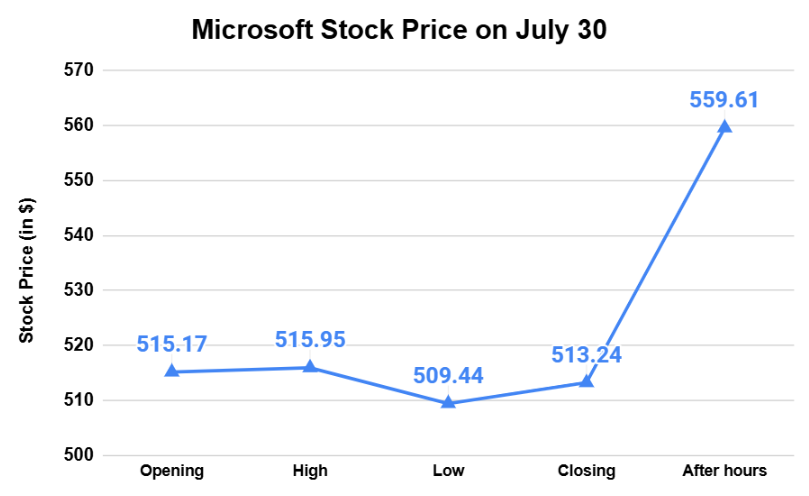Image resolution: width=809 pixels, height=496 pixels.
Task: Click the Opening data point triangle marker
Action: click(x=172, y=371)
